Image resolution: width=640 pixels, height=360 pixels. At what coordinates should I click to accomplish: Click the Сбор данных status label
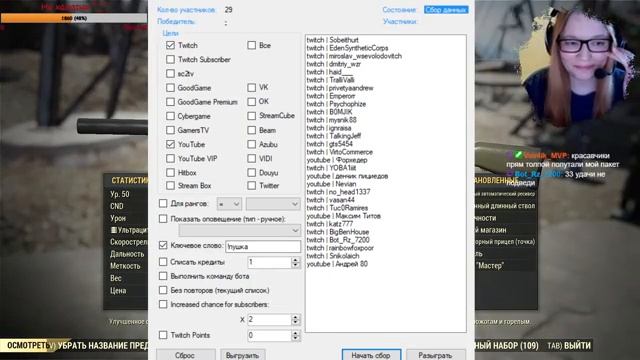pyautogui.click(x=446, y=10)
